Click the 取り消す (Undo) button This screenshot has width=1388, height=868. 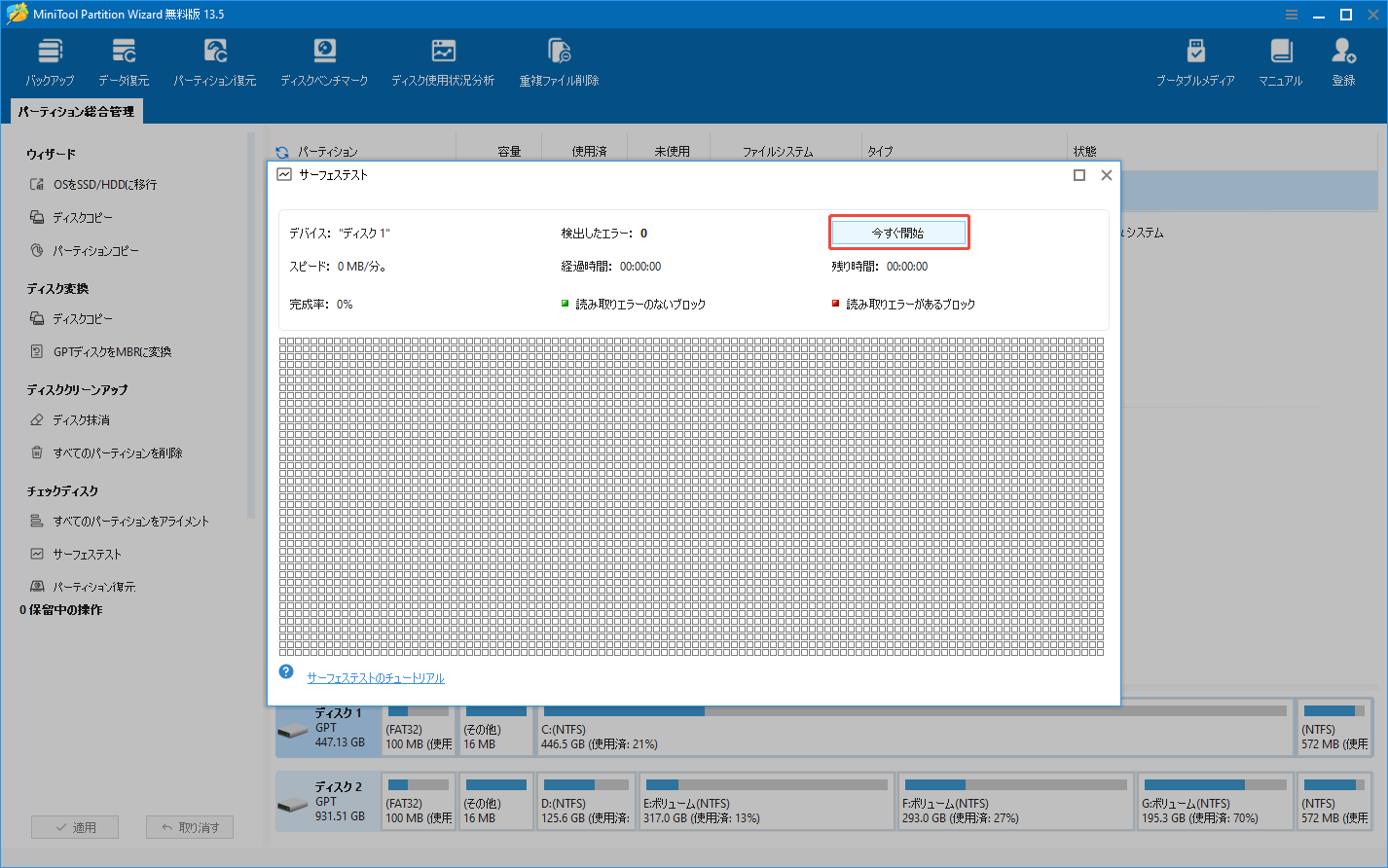[x=189, y=826]
